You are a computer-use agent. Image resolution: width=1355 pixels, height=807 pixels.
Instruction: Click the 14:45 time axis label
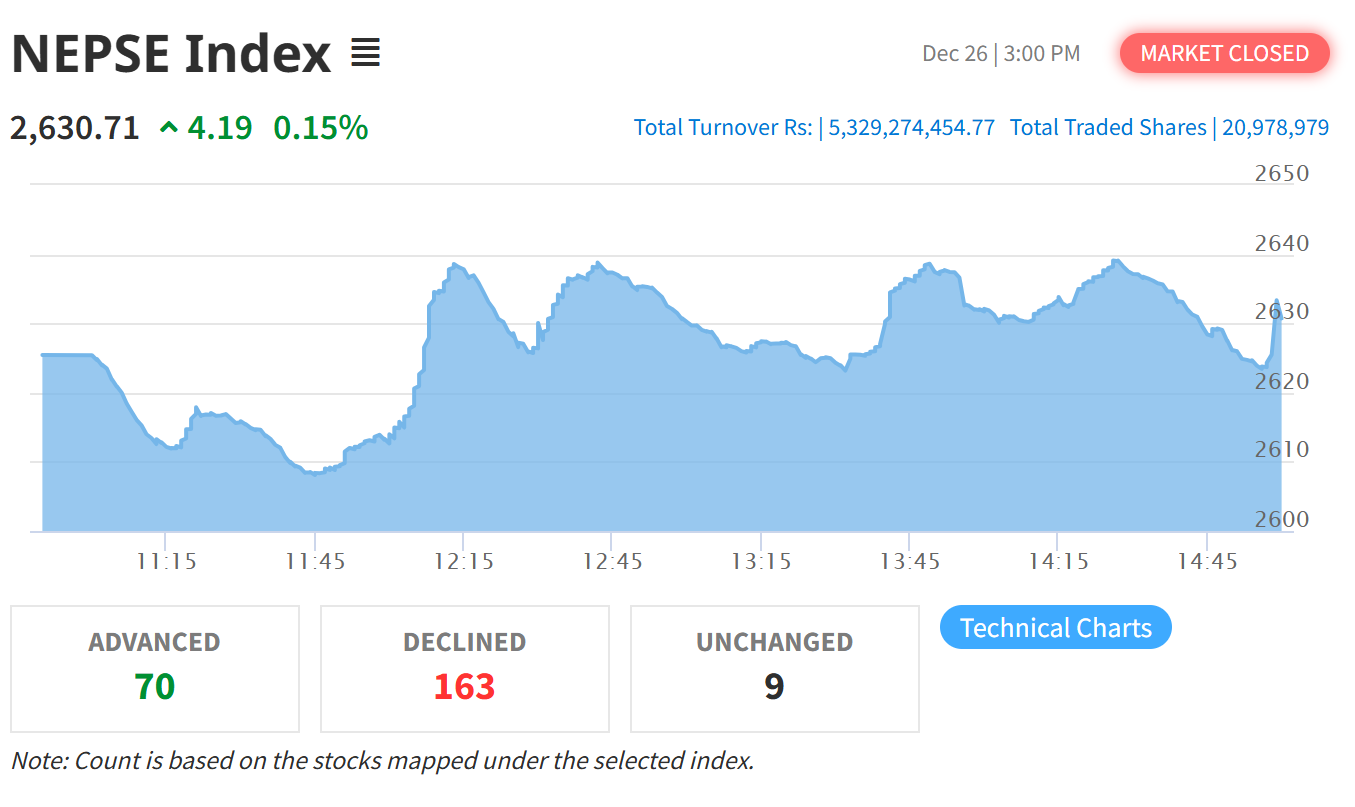(1207, 562)
